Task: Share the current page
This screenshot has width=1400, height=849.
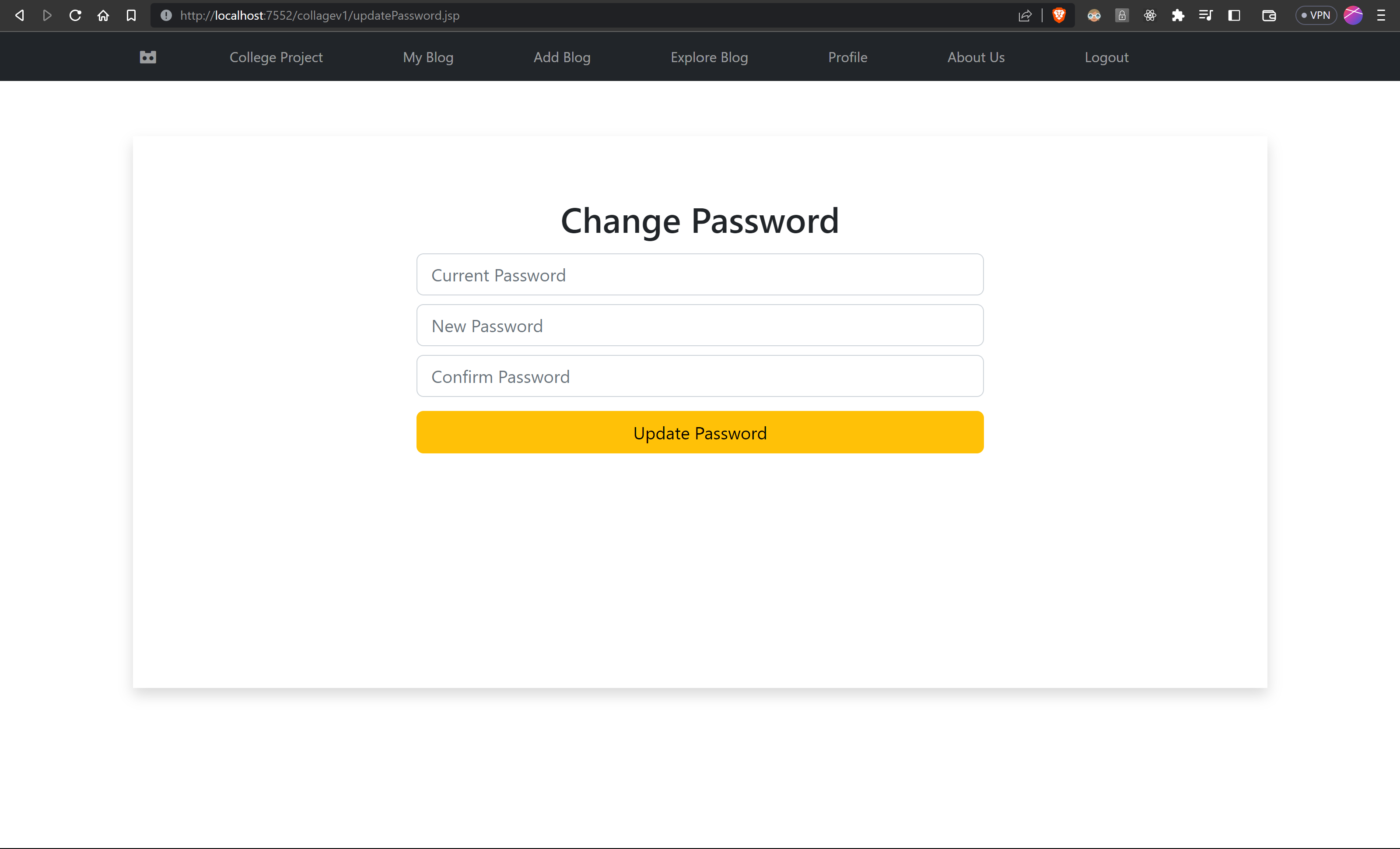Action: tap(1025, 15)
